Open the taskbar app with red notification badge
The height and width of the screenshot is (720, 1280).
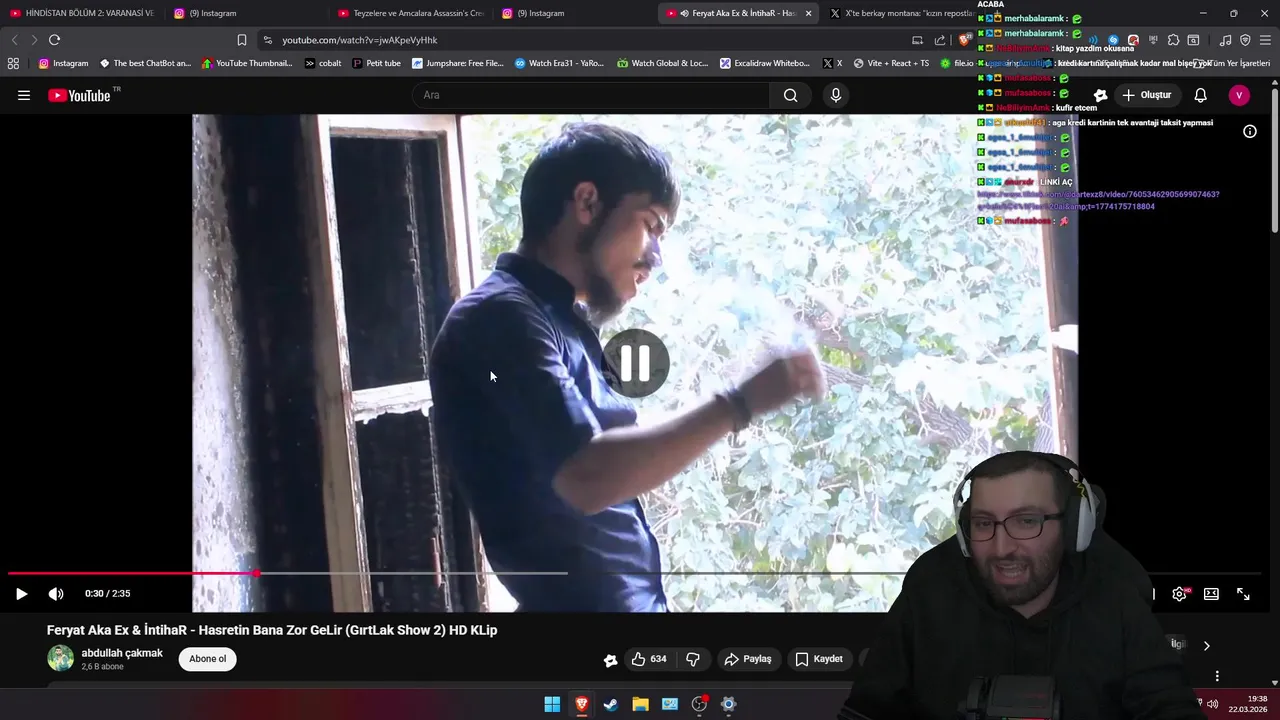click(699, 704)
